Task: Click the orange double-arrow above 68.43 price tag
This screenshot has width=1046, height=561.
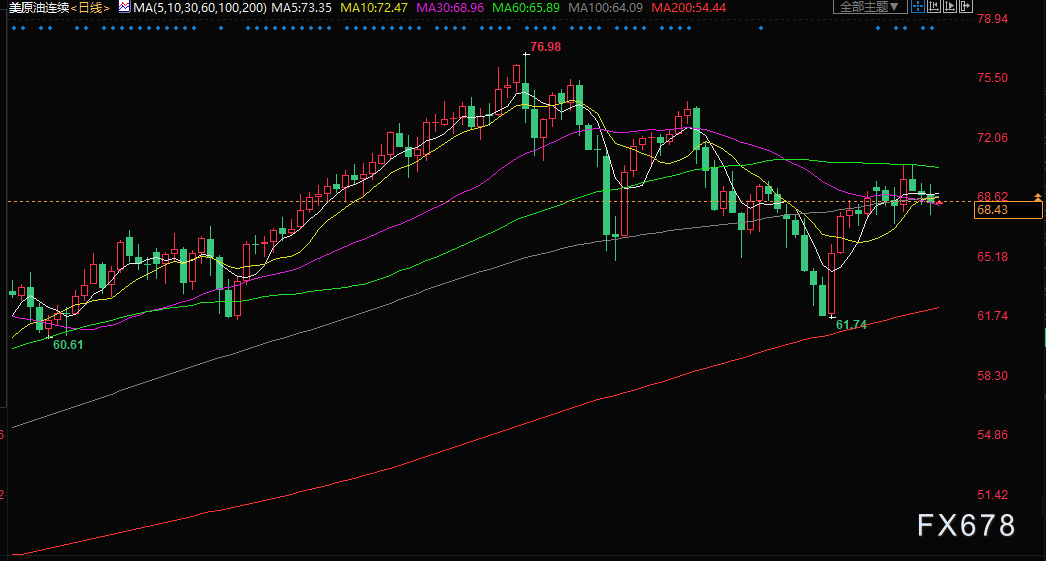Action: pos(1040,196)
